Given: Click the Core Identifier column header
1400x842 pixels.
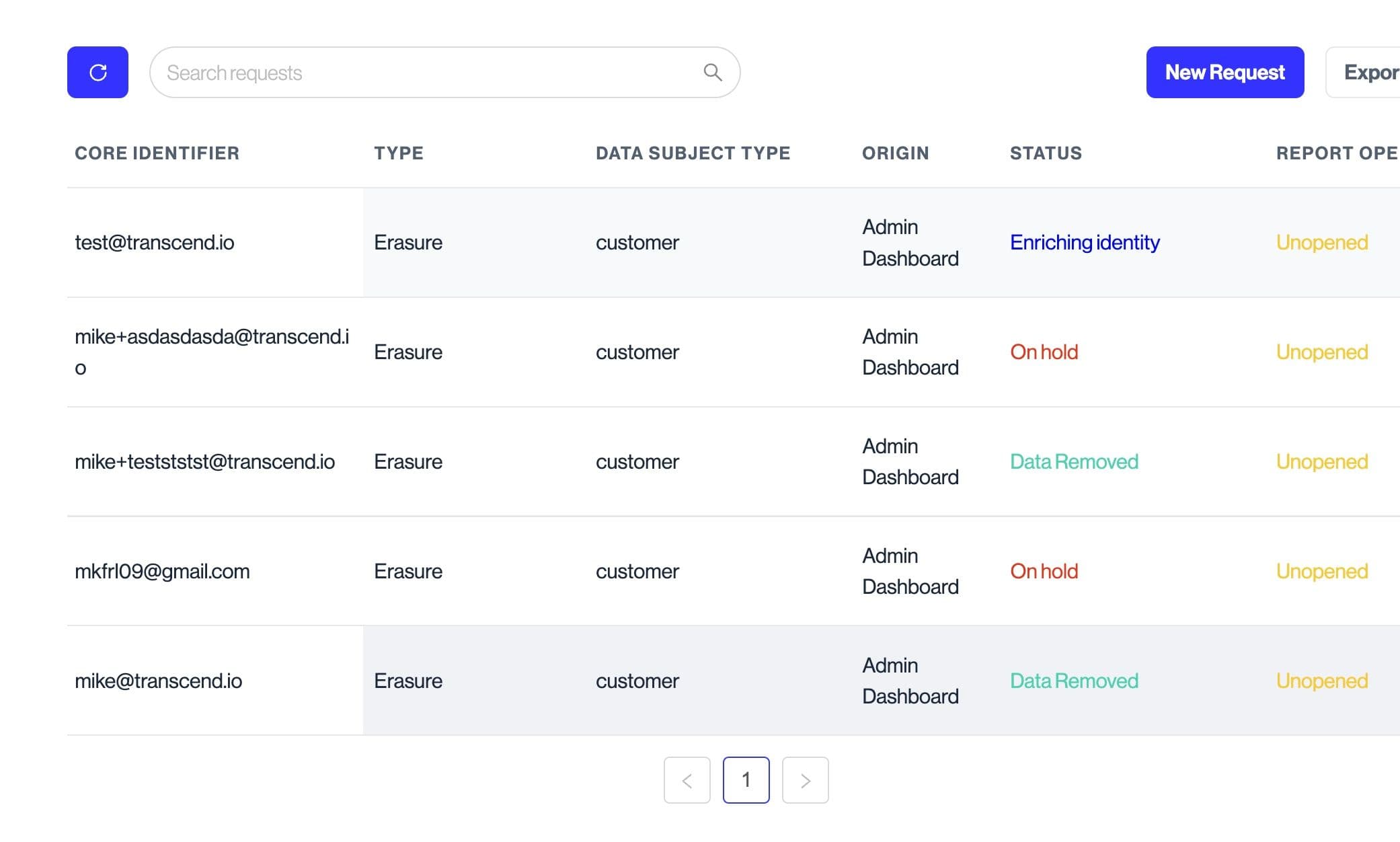Looking at the screenshot, I should (157, 153).
